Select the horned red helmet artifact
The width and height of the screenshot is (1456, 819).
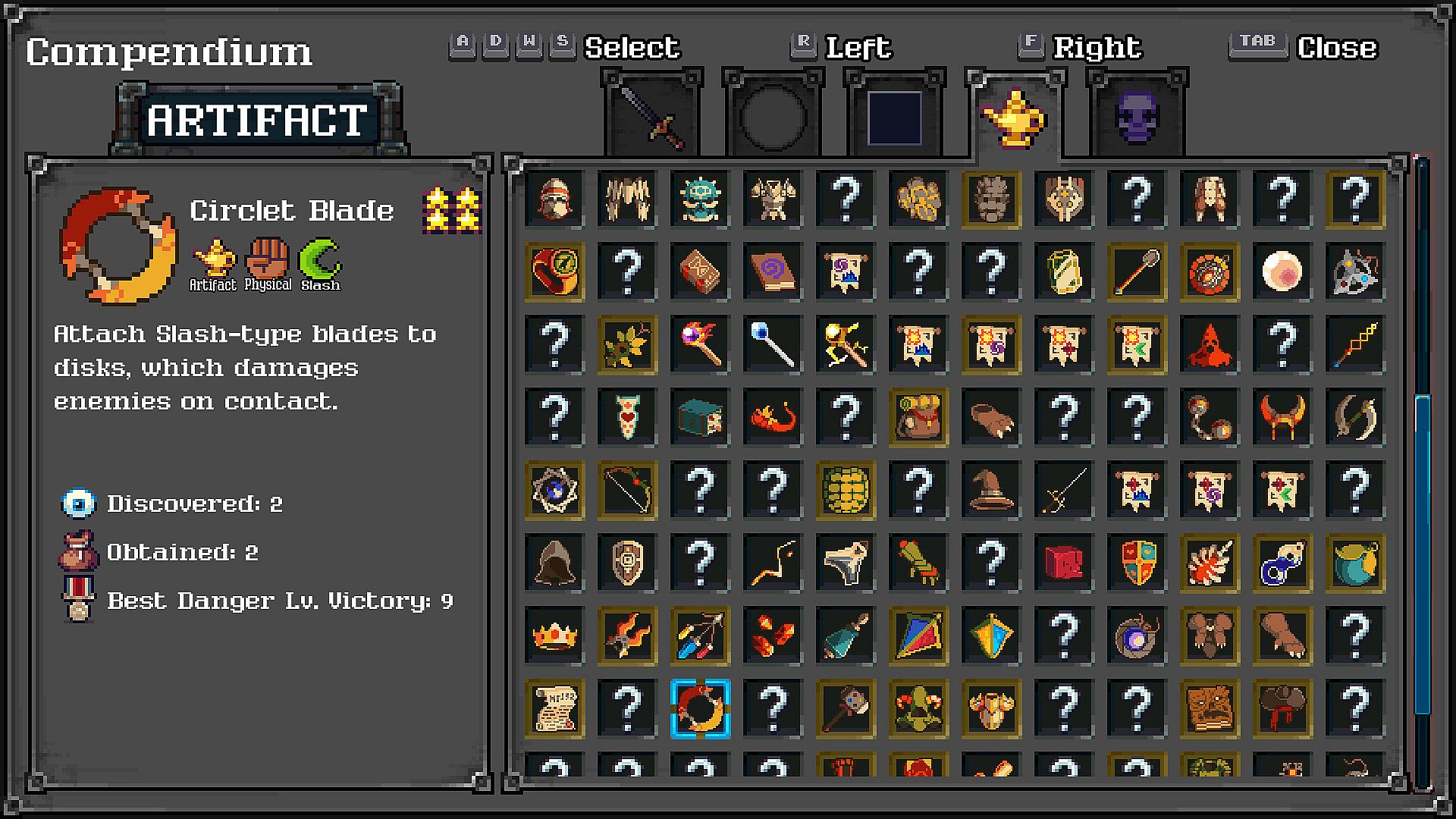click(1282, 417)
